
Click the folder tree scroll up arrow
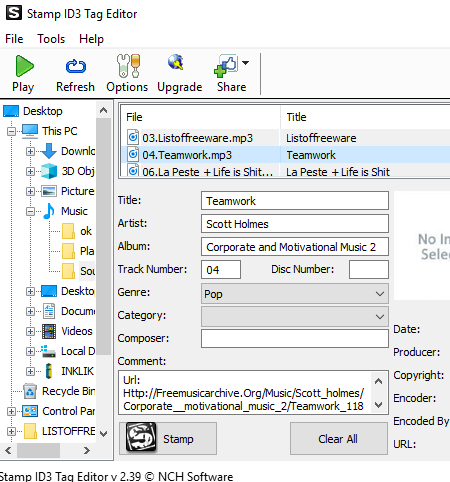[x=104, y=110]
